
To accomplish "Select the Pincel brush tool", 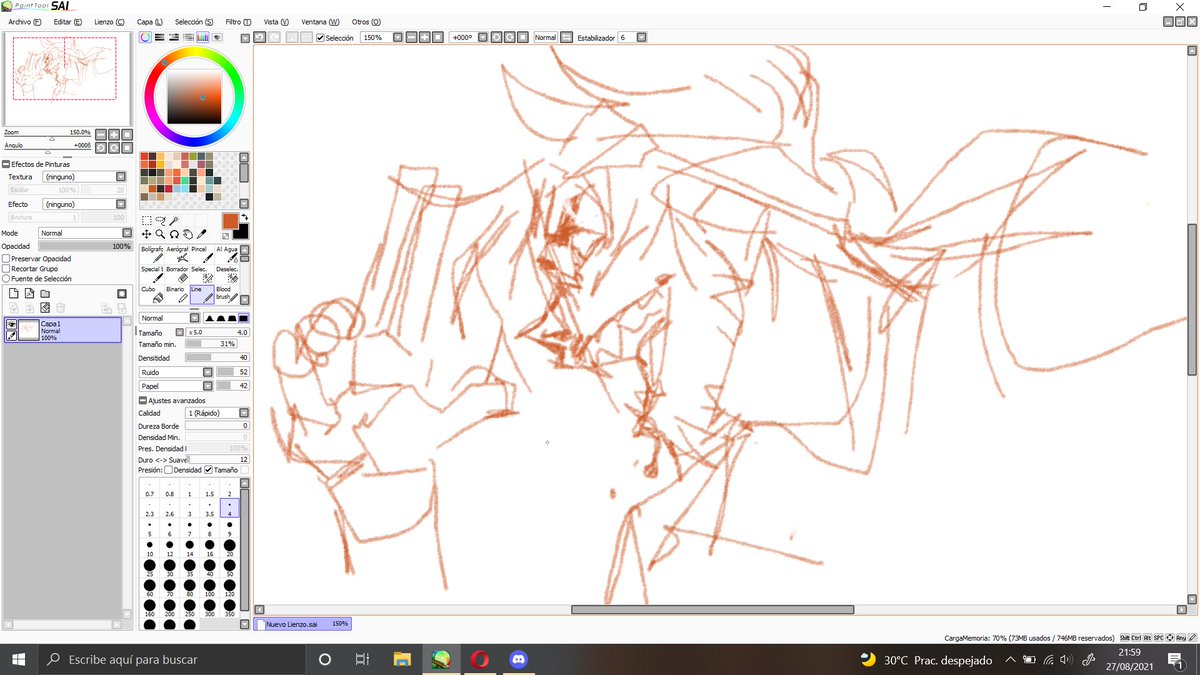I will pyautogui.click(x=203, y=254).
